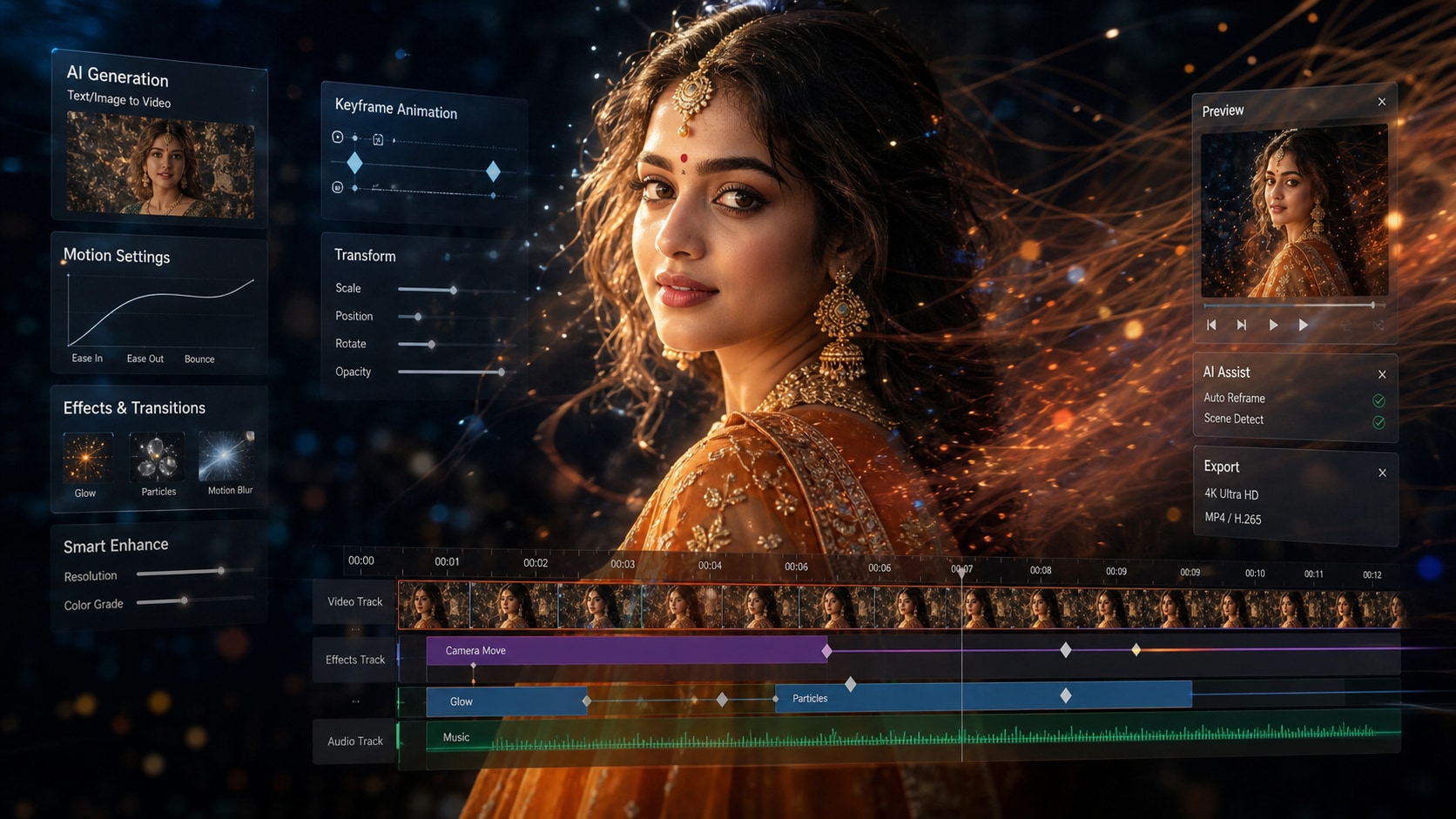Click keyframe diamond at end of Glow clip
This screenshot has width=1456, height=819.
tap(587, 701)
